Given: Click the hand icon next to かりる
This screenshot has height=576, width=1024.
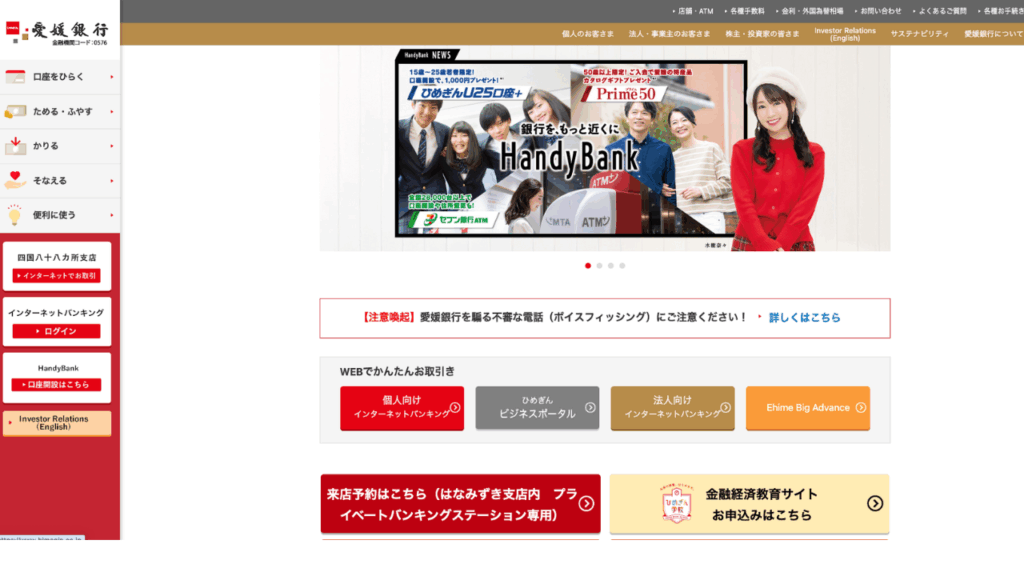Looking at the screenshot, I should 14,145.
